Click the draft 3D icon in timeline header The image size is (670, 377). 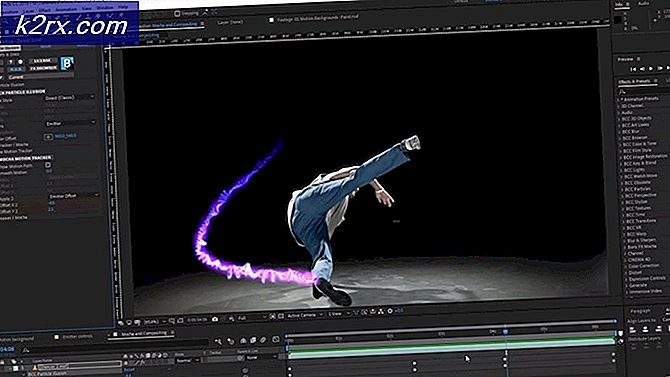[230, 341]
